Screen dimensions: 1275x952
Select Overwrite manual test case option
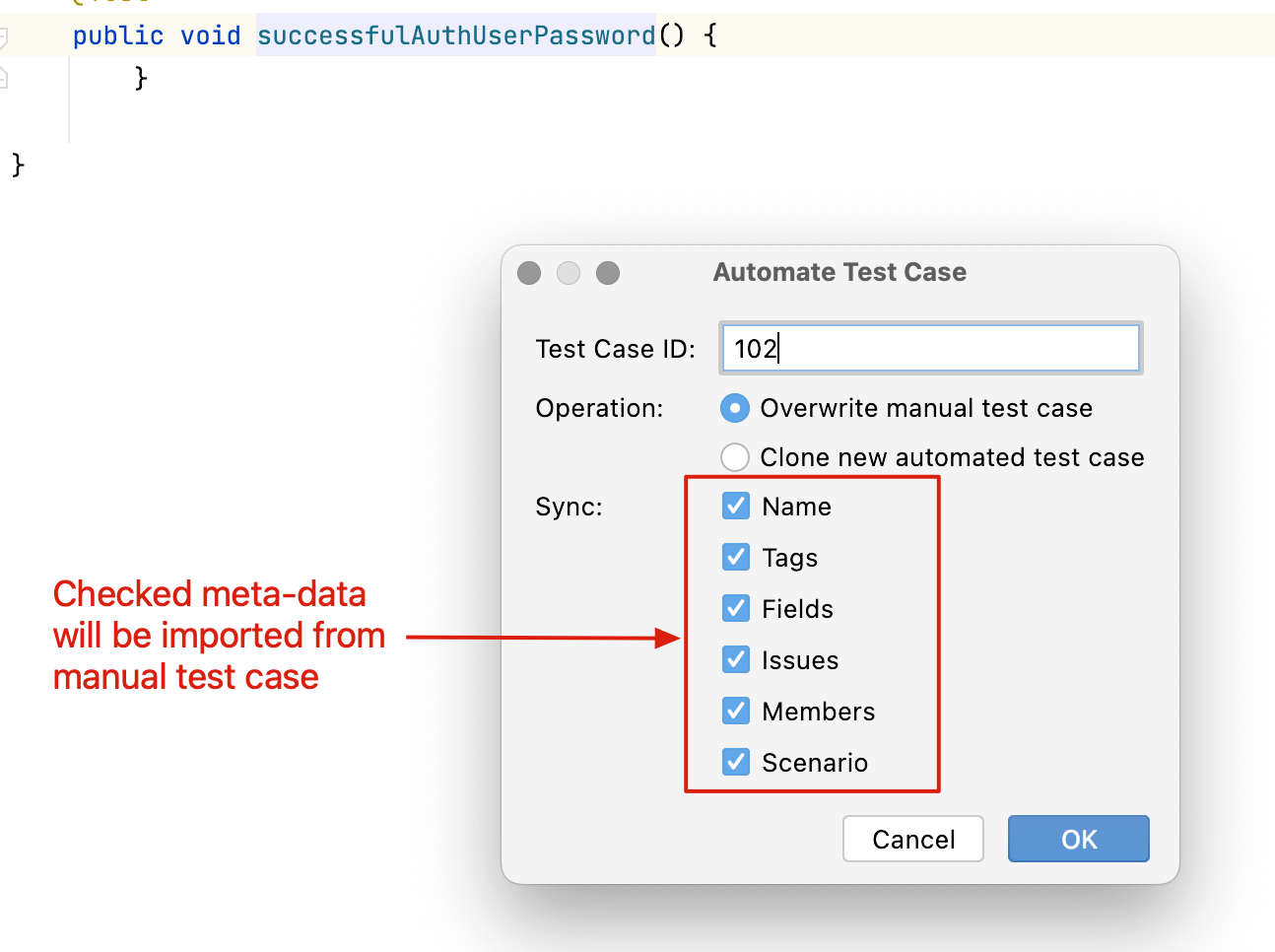(735, 408)
